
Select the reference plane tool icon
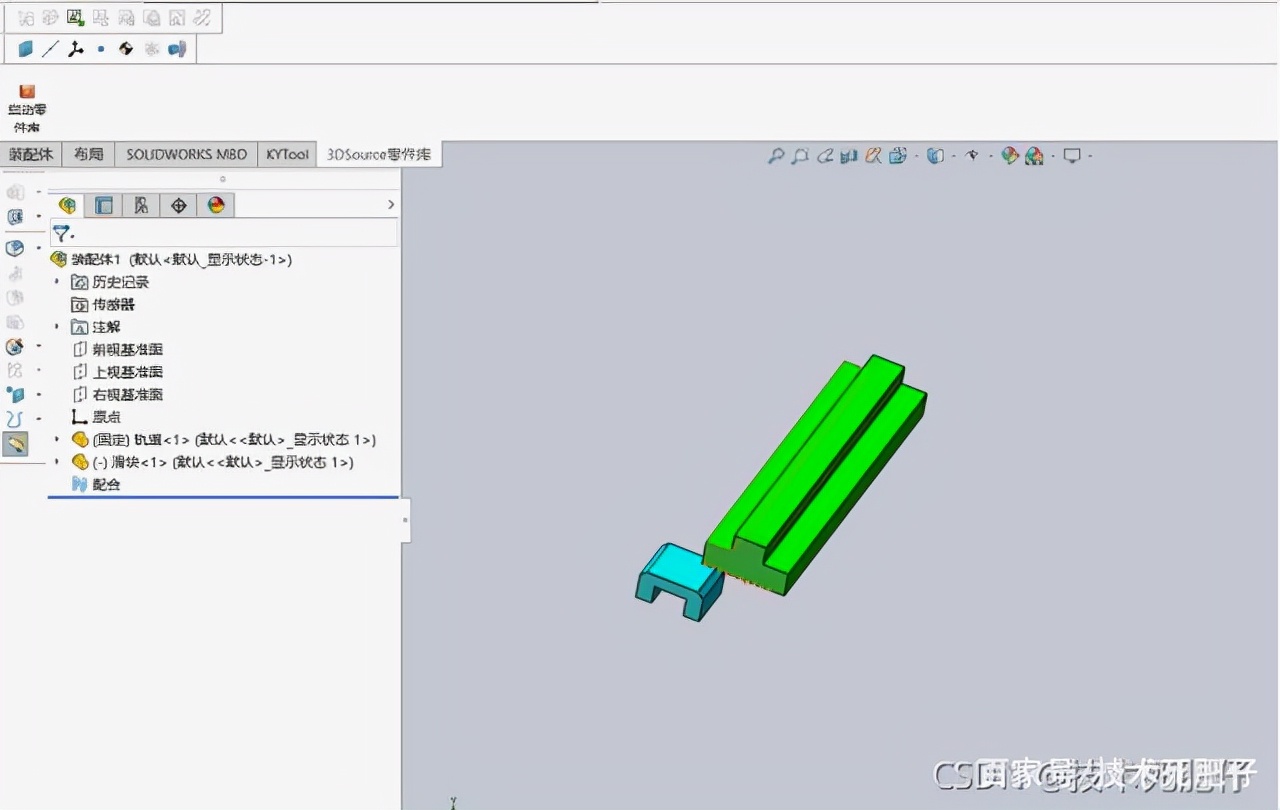click(x=26, y=48)
